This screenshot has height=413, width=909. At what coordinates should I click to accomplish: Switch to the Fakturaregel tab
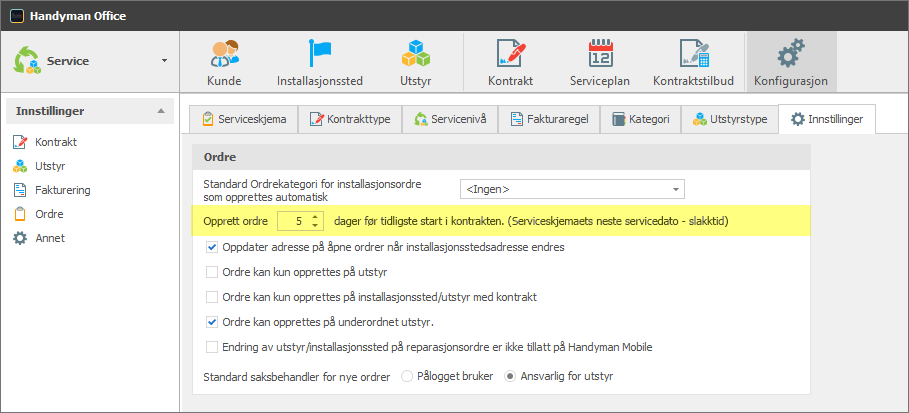click(x=548, y=119)
